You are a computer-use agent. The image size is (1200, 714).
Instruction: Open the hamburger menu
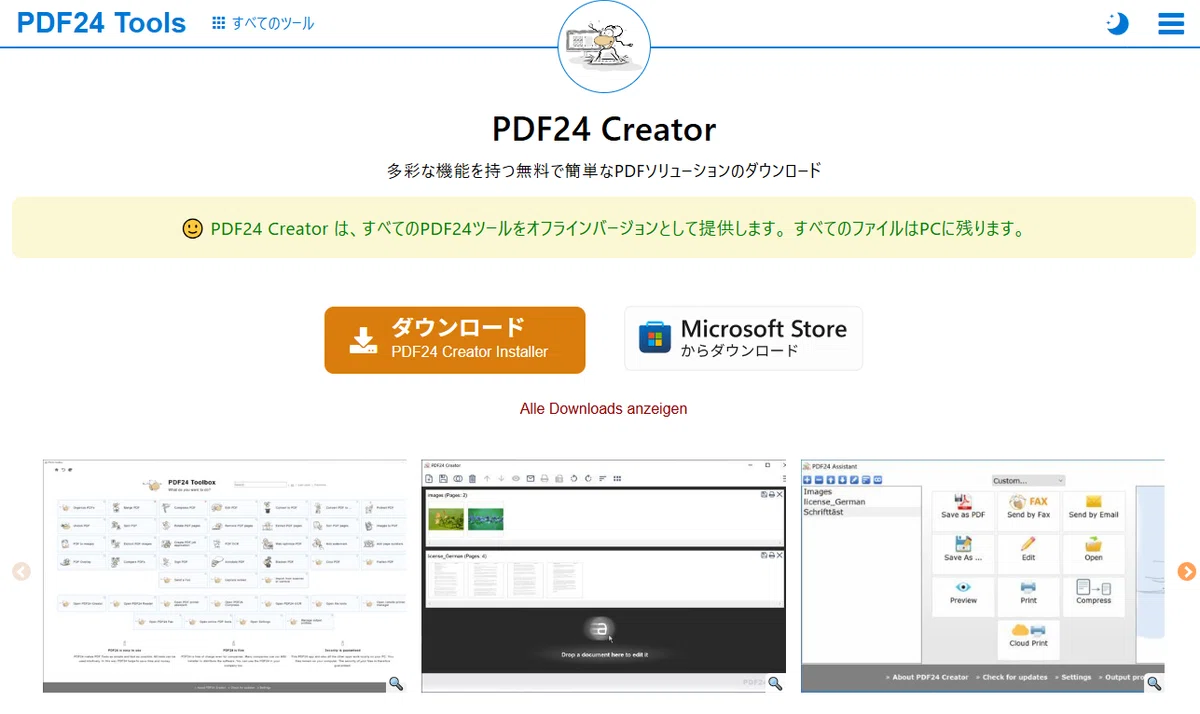[1171, 23]
